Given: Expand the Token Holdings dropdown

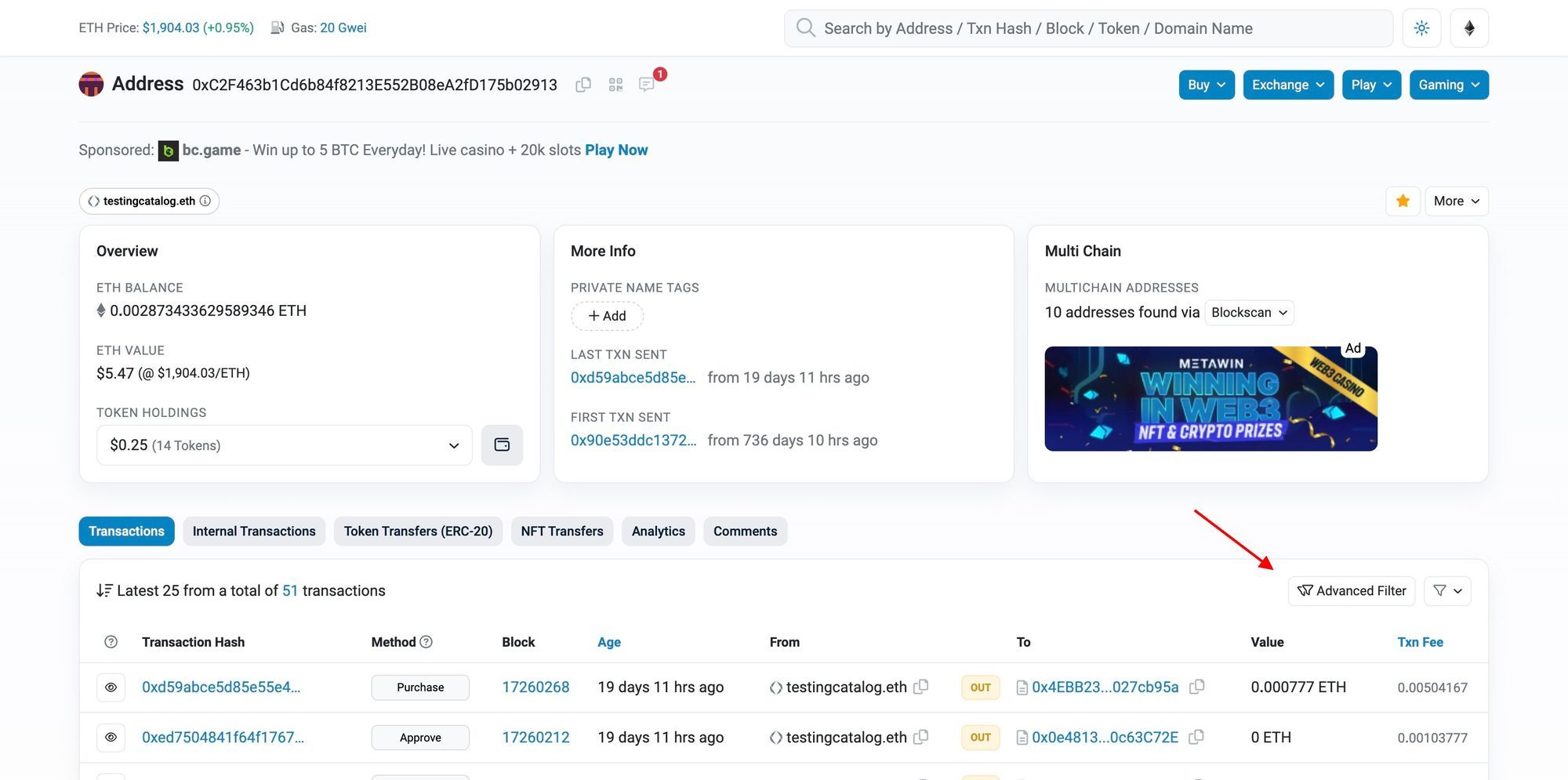Looking at the screenshot, I should tap(453, 444).
